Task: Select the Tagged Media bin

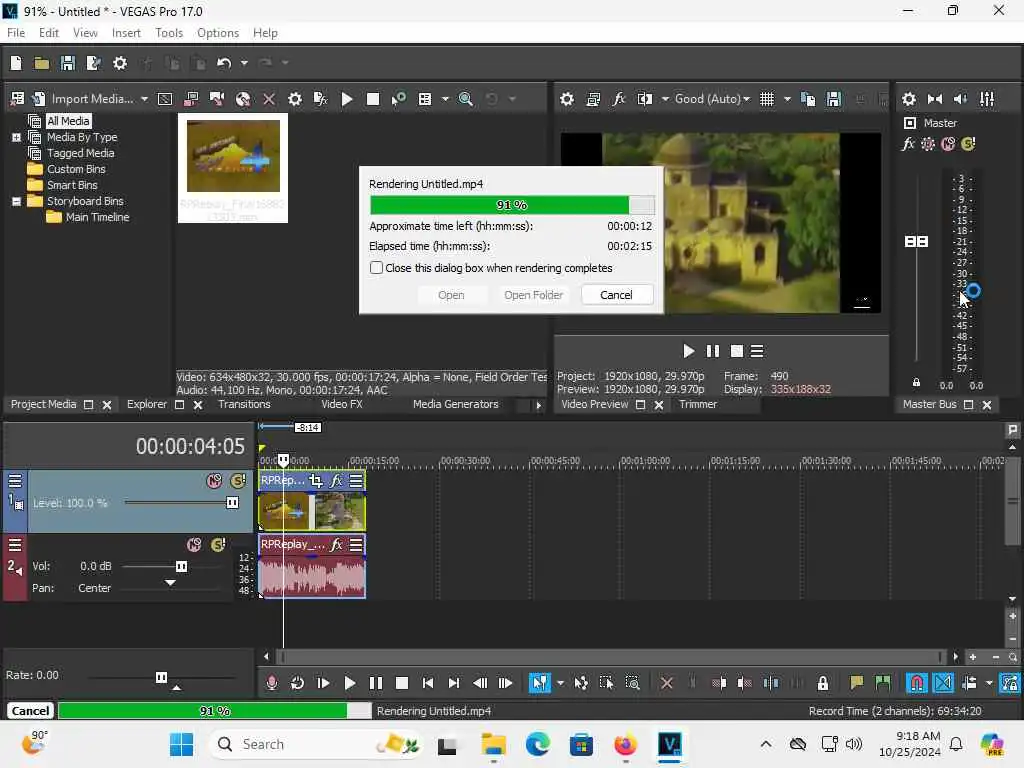Action: [x=80, y=153]
